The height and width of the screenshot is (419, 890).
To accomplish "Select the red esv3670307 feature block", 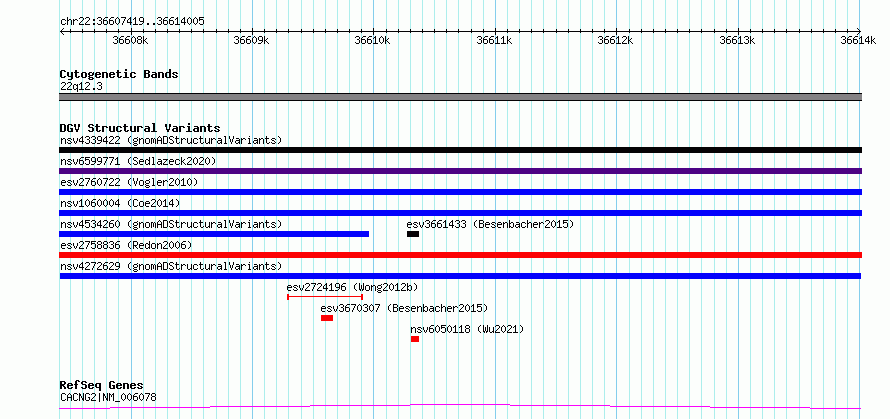I will tap(327, 318).
